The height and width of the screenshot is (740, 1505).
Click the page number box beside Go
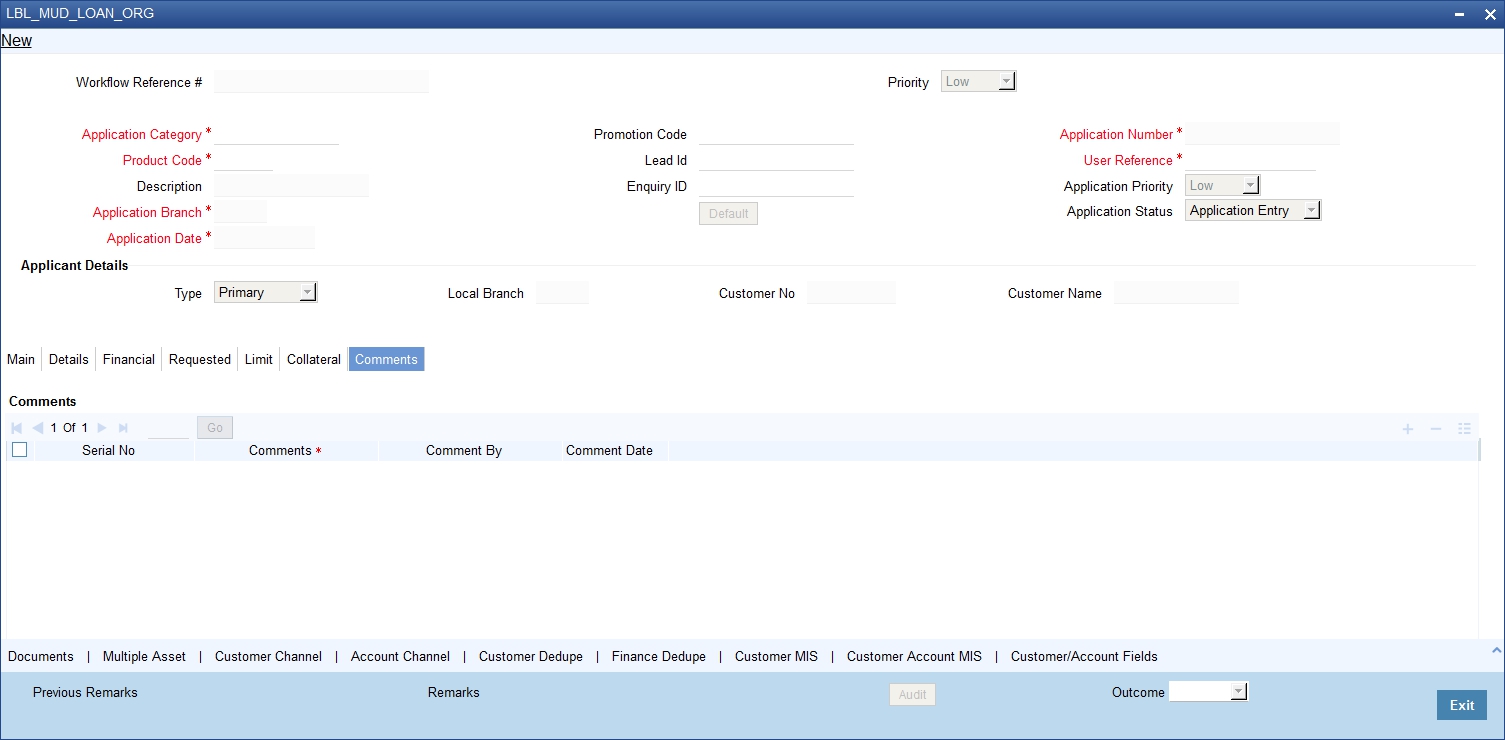click(x=168, y=428)
